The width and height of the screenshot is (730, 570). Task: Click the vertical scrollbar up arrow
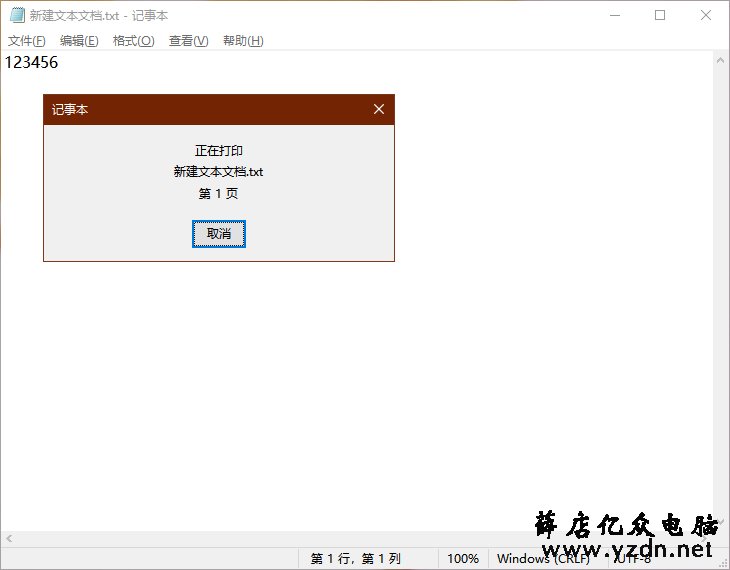tap(720, 60)
